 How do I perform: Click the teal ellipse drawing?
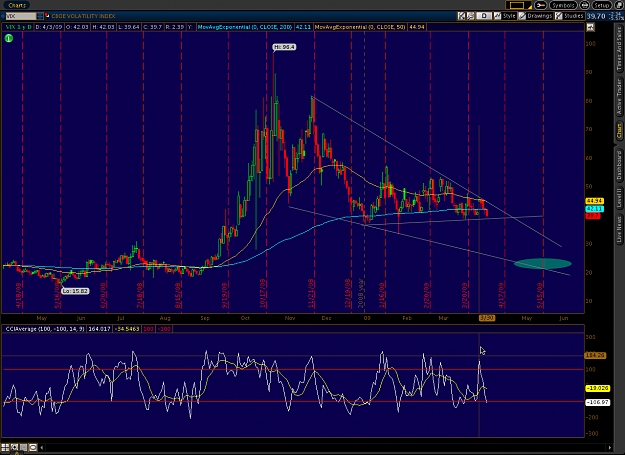(542, 263)
